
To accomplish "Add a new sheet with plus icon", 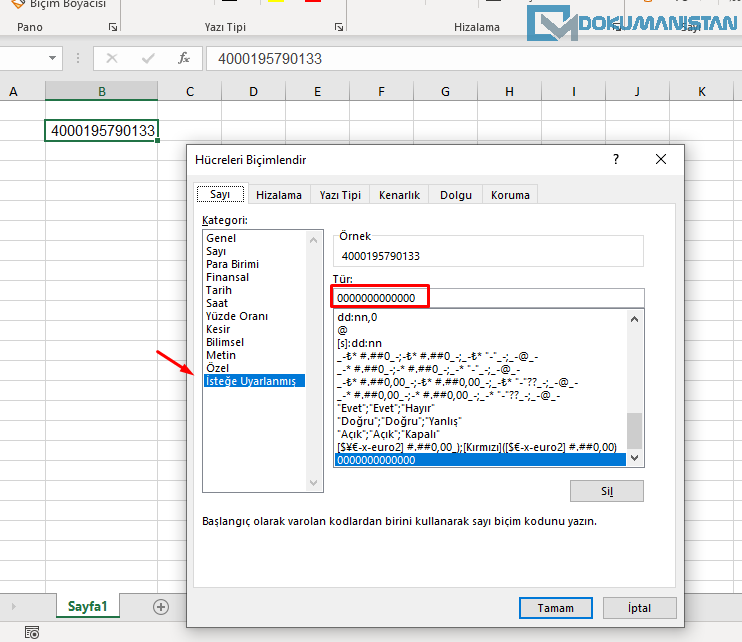I will tap(161, 607).
